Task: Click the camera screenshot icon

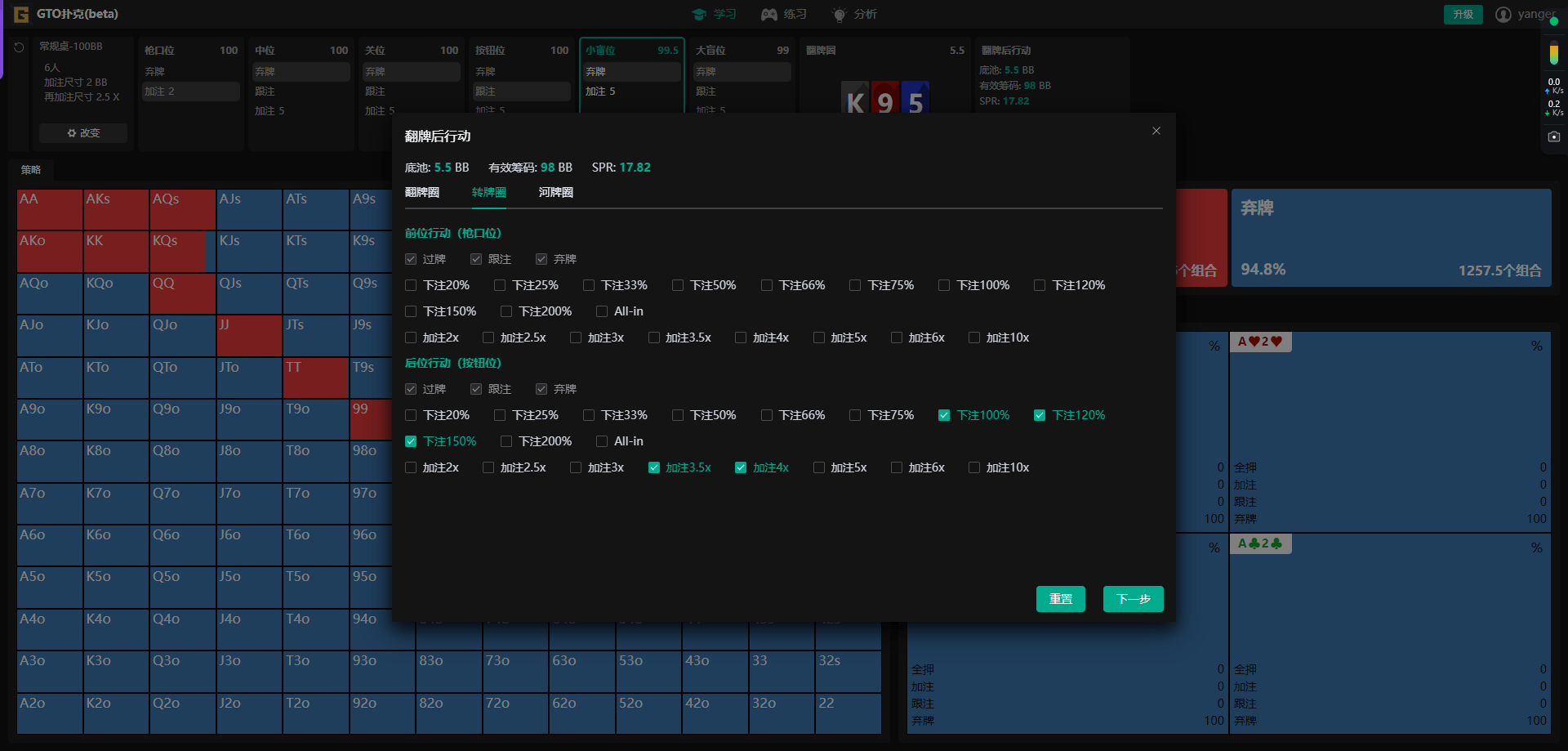Action: (1554, 136)
